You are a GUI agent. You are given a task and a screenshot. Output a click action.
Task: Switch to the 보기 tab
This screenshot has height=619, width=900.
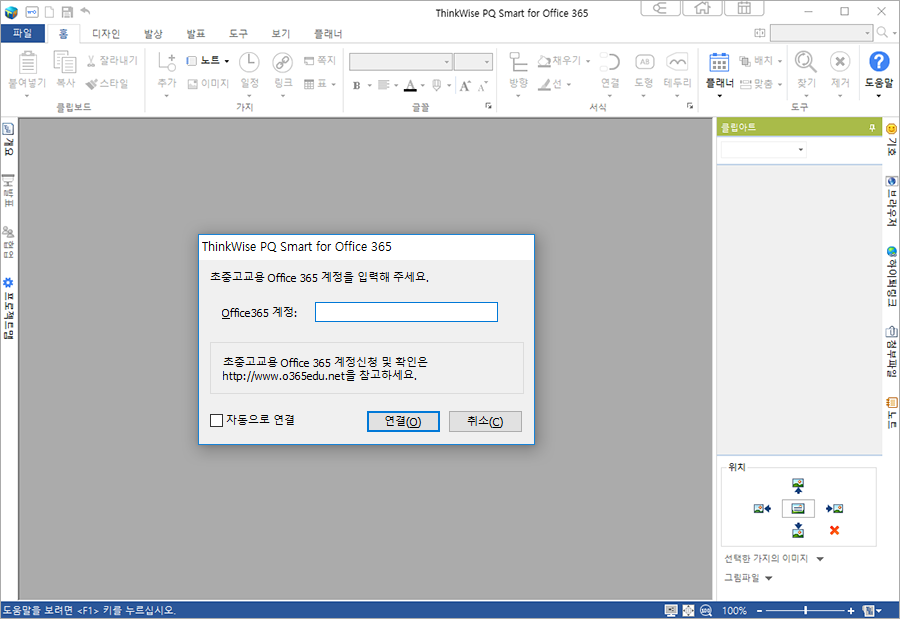click(281, 34)
